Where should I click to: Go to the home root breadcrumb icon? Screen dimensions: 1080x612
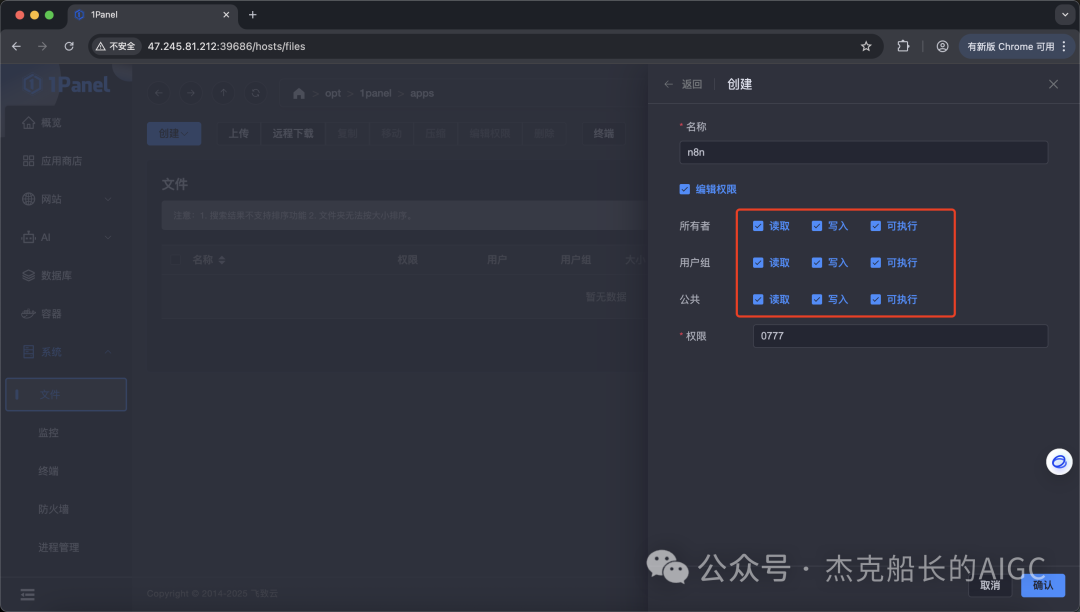click(x=298, y=94)
